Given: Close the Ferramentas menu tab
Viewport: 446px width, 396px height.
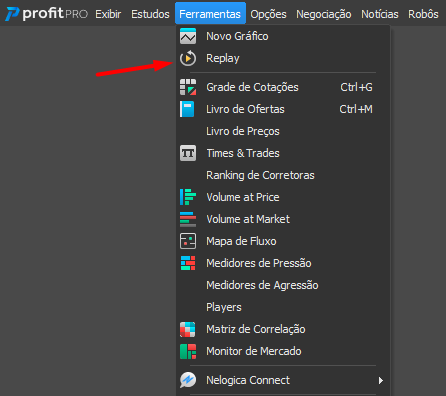Looking at the screenshot, I should [210, 14].
